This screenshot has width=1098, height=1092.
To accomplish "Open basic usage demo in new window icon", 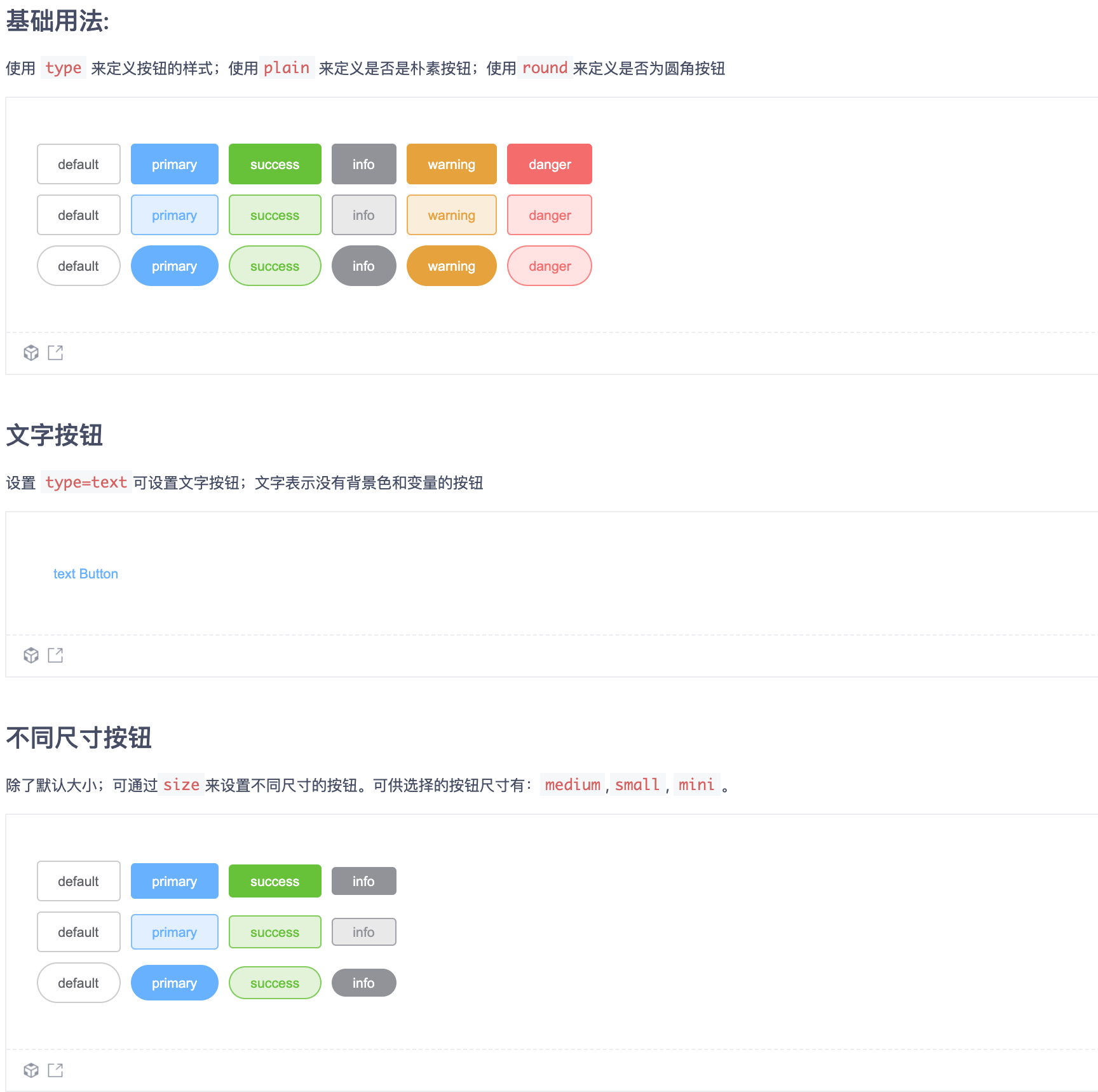I will pyautogui.click(x=55, y=353).
